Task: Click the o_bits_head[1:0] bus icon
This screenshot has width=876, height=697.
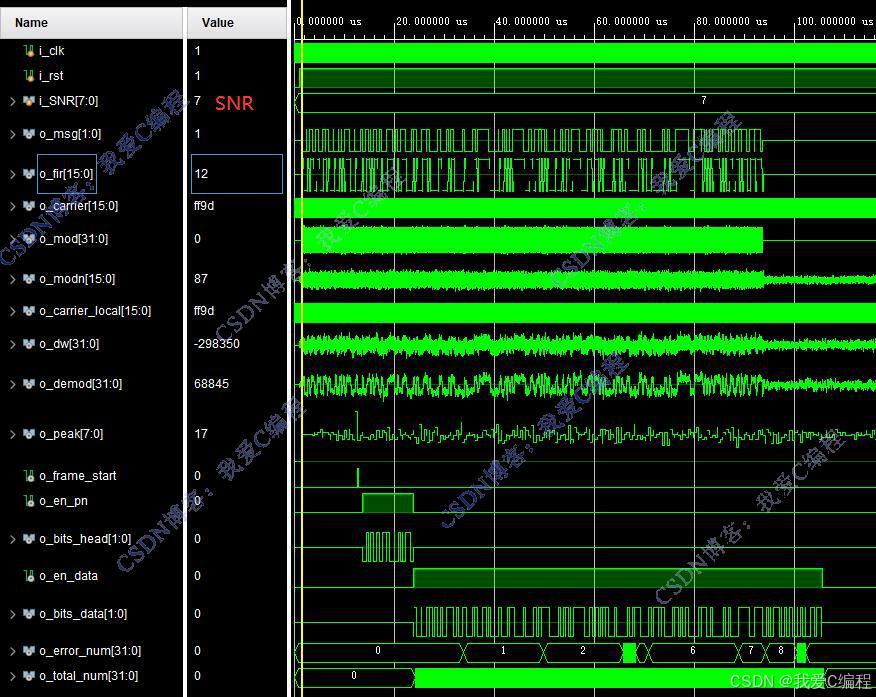Action: coord(28,538)
